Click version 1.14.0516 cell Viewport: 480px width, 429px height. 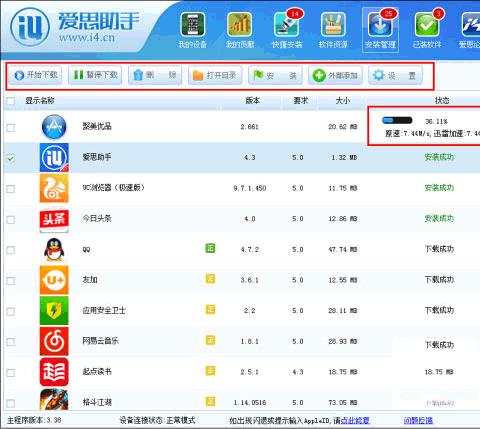coord(250,403)
